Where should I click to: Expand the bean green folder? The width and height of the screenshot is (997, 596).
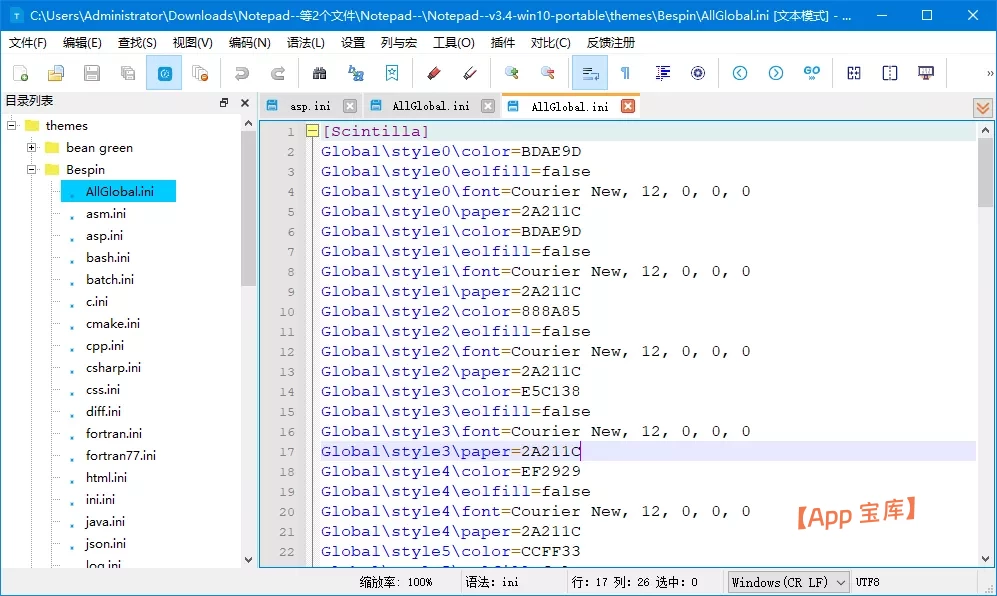pyautogui.click(x=32, y=148)
